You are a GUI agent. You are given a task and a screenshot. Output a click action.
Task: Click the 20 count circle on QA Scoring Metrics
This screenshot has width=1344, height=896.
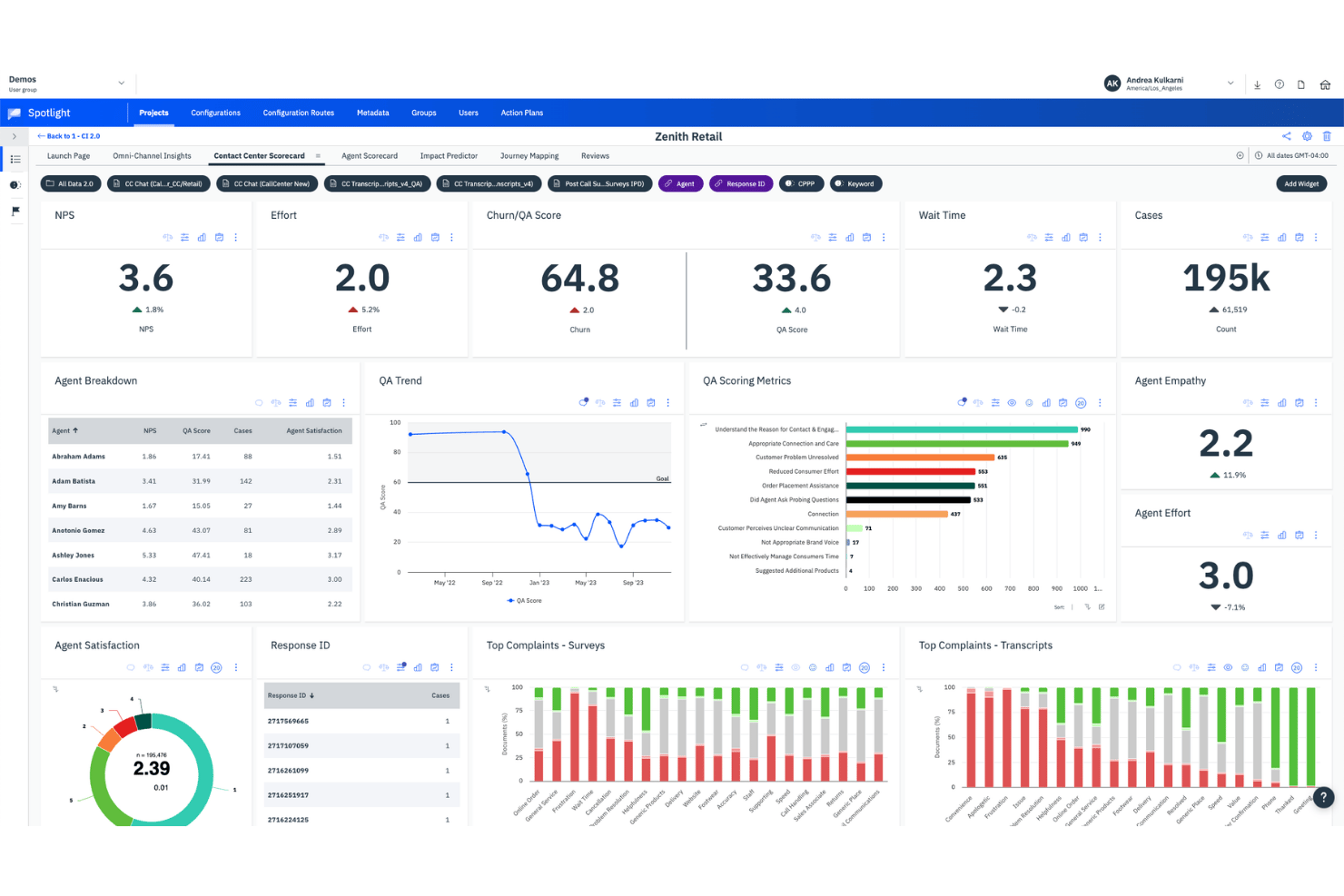[1081, 403]
